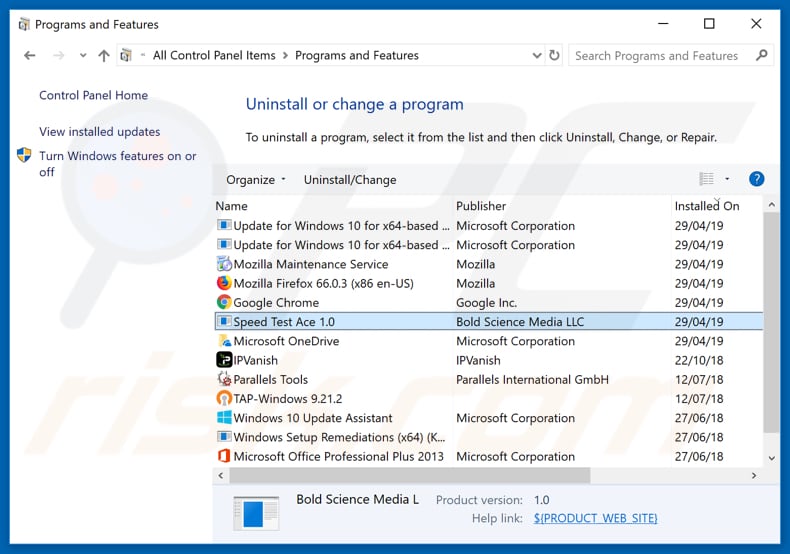Click the Windows features shield icon
The height and width of the screenshot is (554, 790).
pos(24,155)
